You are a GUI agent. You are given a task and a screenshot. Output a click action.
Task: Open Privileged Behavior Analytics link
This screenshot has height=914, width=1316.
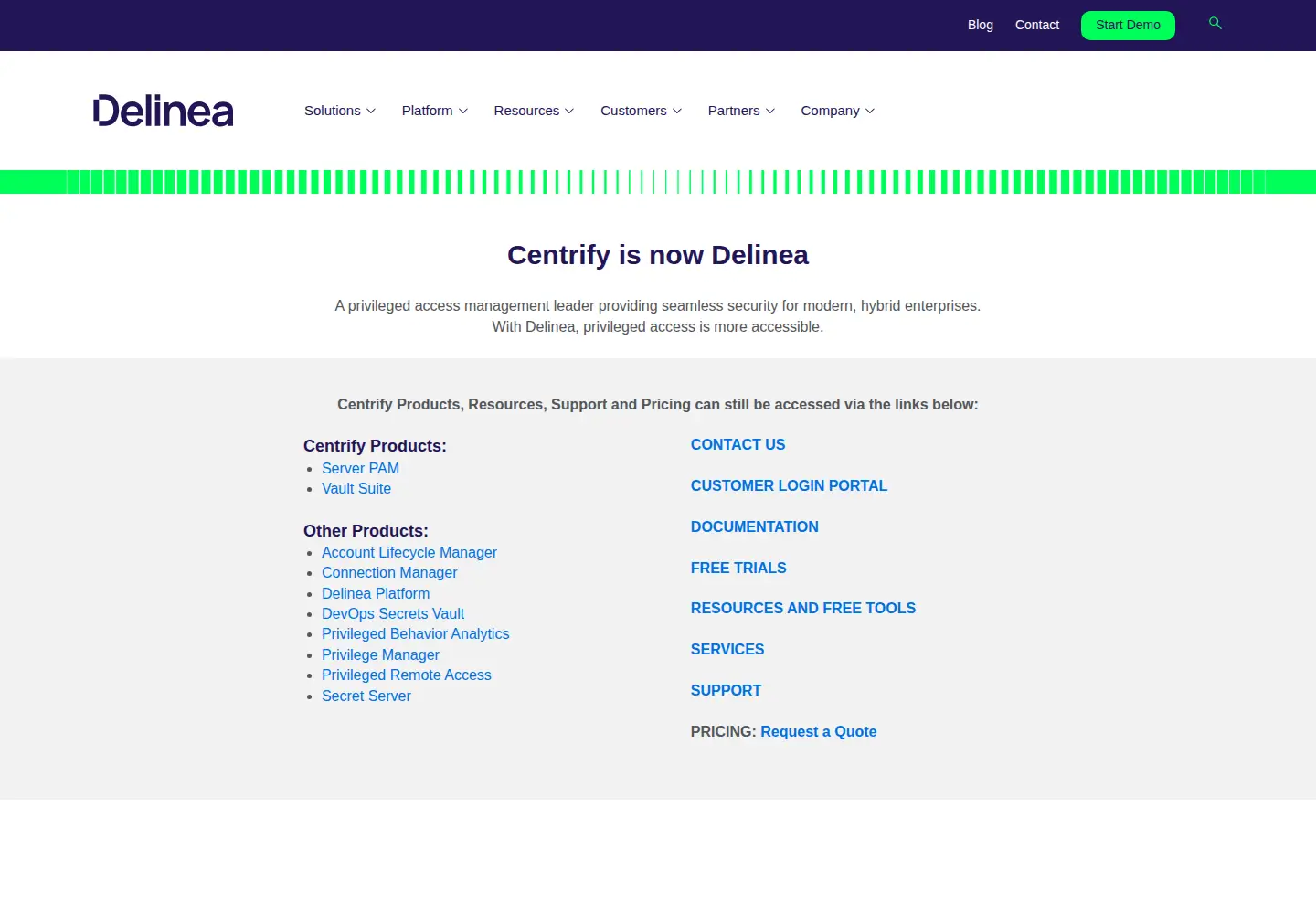click(x=416, y=634)
